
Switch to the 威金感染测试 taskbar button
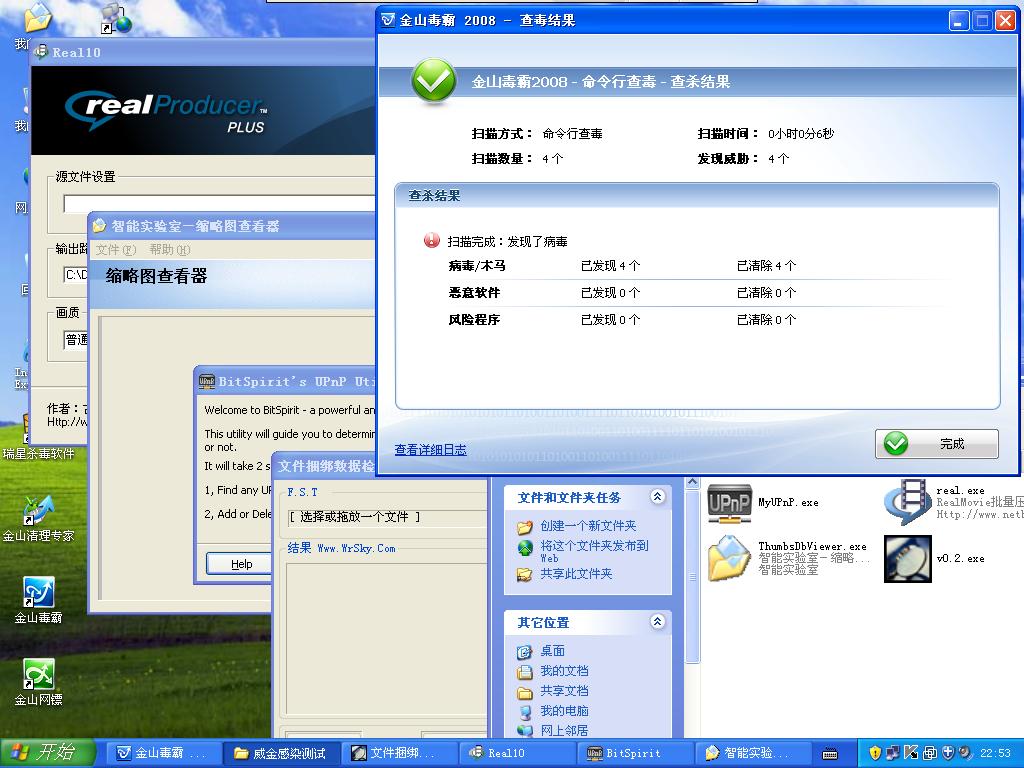pos(281,753)
